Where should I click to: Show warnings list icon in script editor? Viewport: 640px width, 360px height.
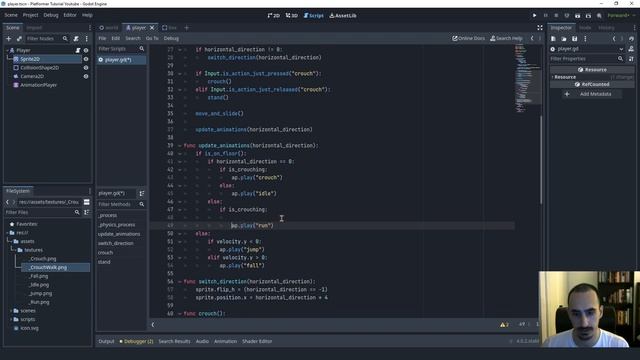click(x=504, y=324)
